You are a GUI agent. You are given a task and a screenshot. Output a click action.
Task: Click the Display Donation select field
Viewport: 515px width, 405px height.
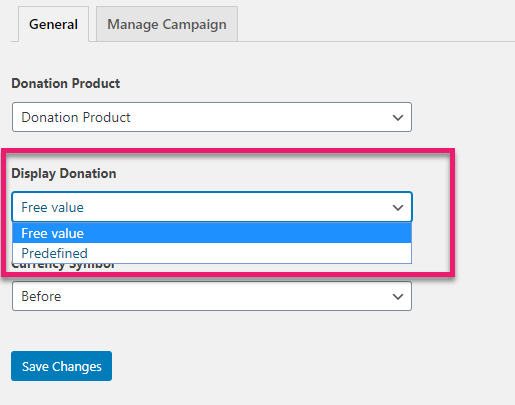pos(212,207)
